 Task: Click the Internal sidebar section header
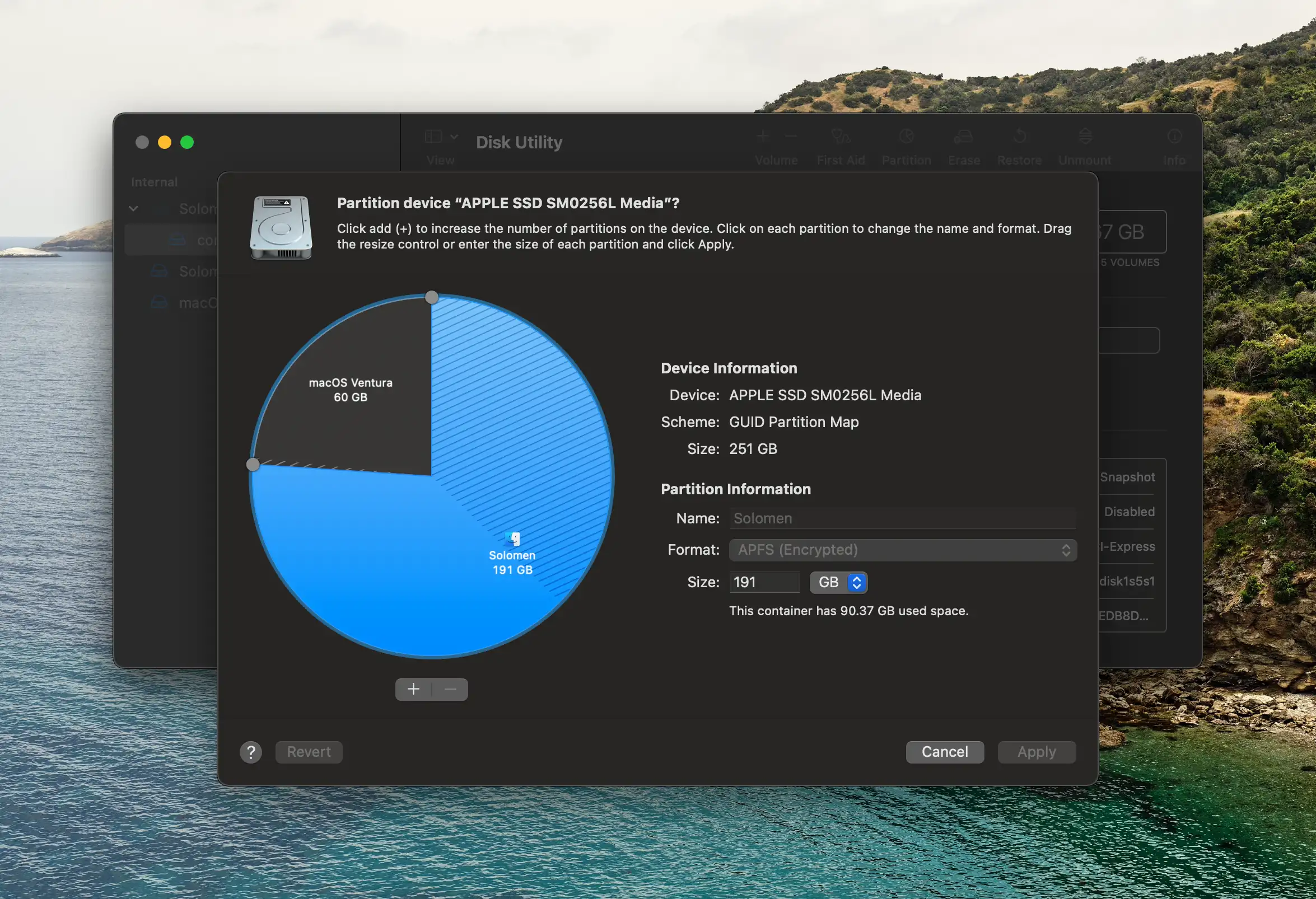pos(154,182)
